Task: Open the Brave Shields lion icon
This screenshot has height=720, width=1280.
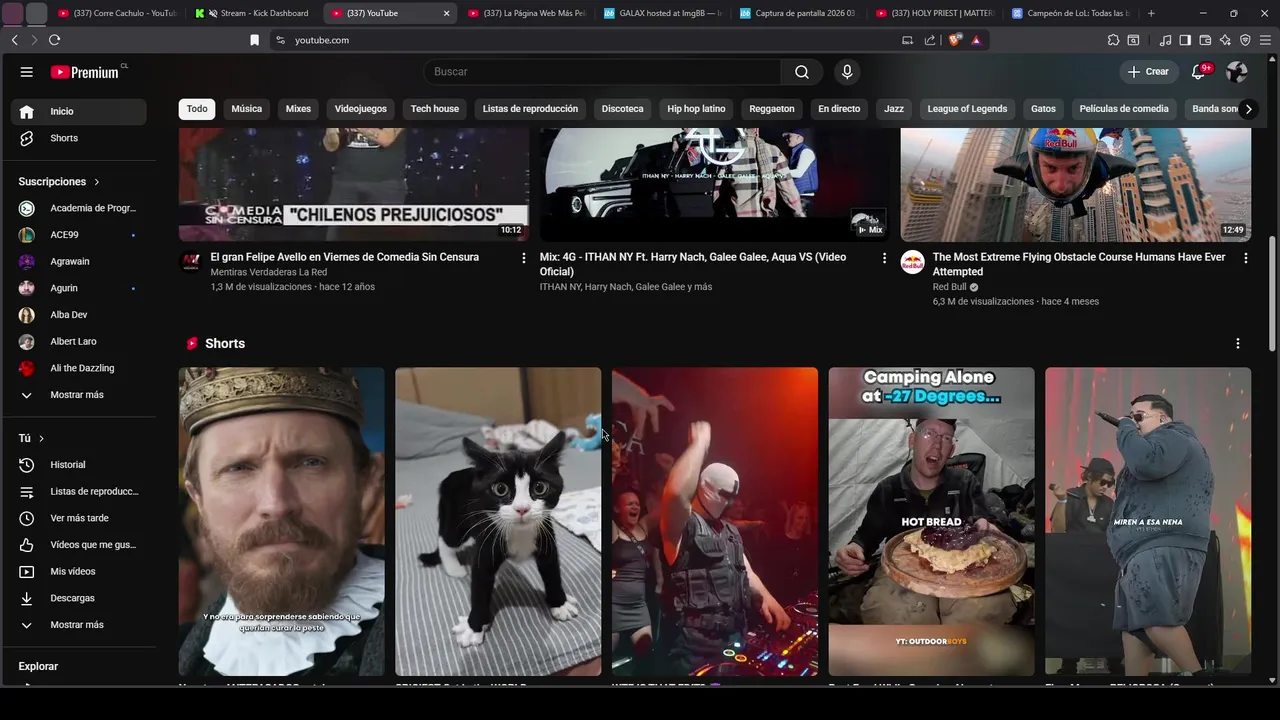Action: click(955, 40)
